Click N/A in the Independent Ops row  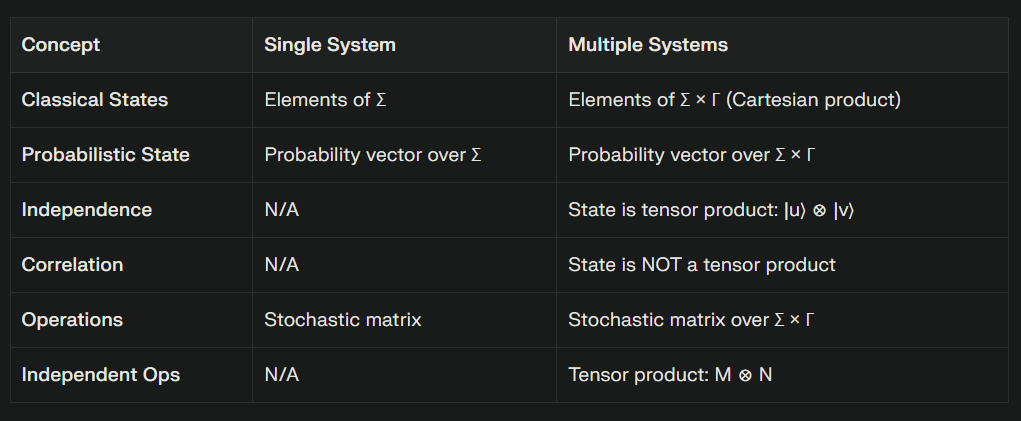click(x=281, y=375)
